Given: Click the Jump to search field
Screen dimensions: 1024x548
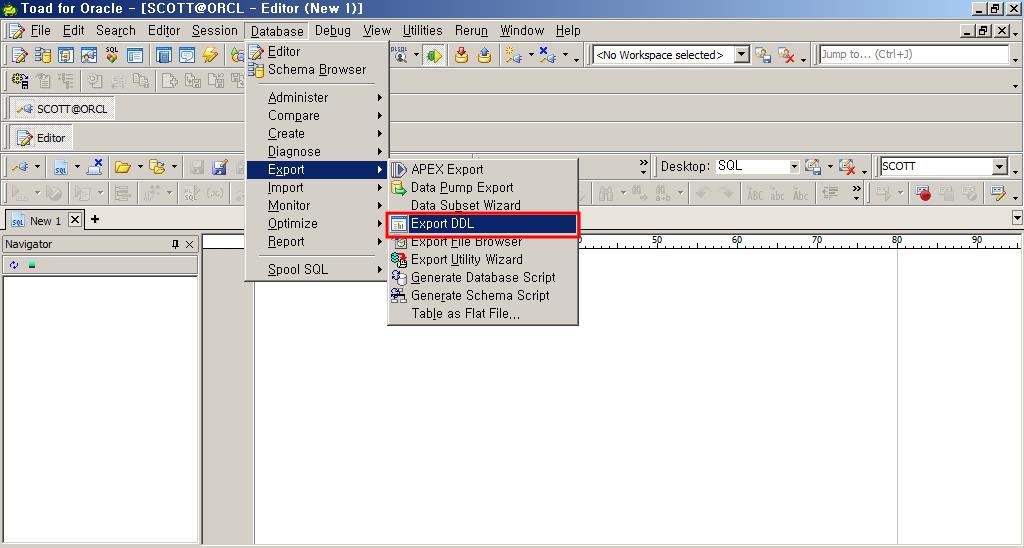Looking at the screenshot, I should [913, 55].
